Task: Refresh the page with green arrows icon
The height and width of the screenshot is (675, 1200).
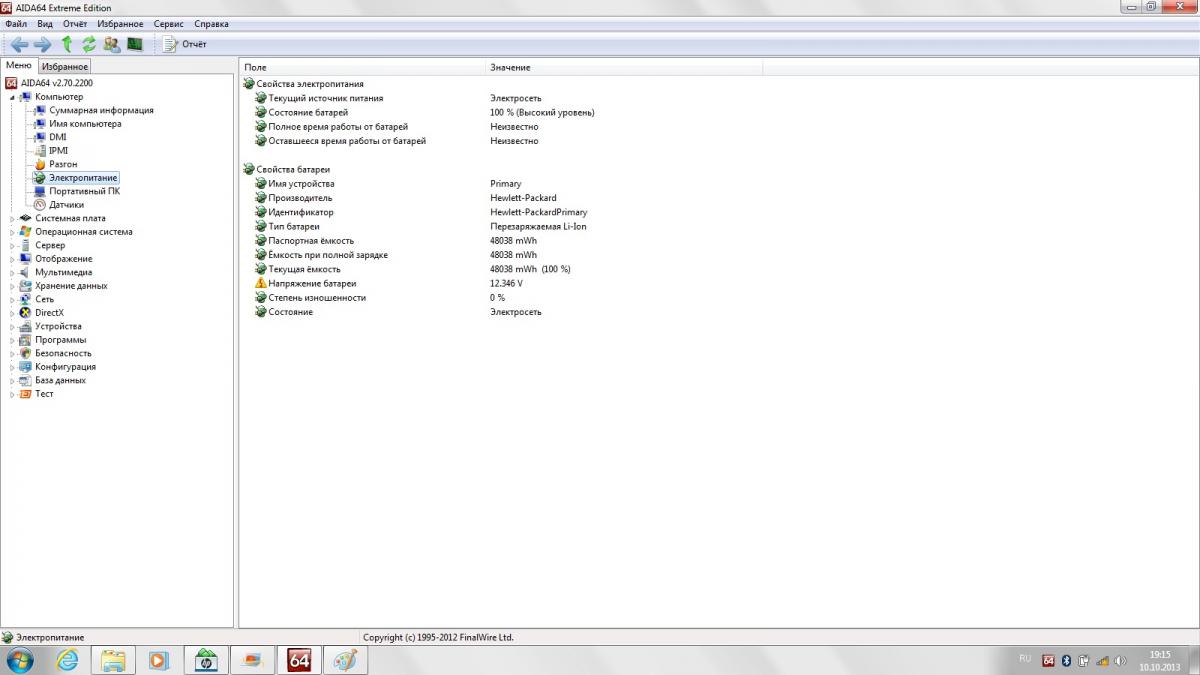Action: (x=89, y=44)
